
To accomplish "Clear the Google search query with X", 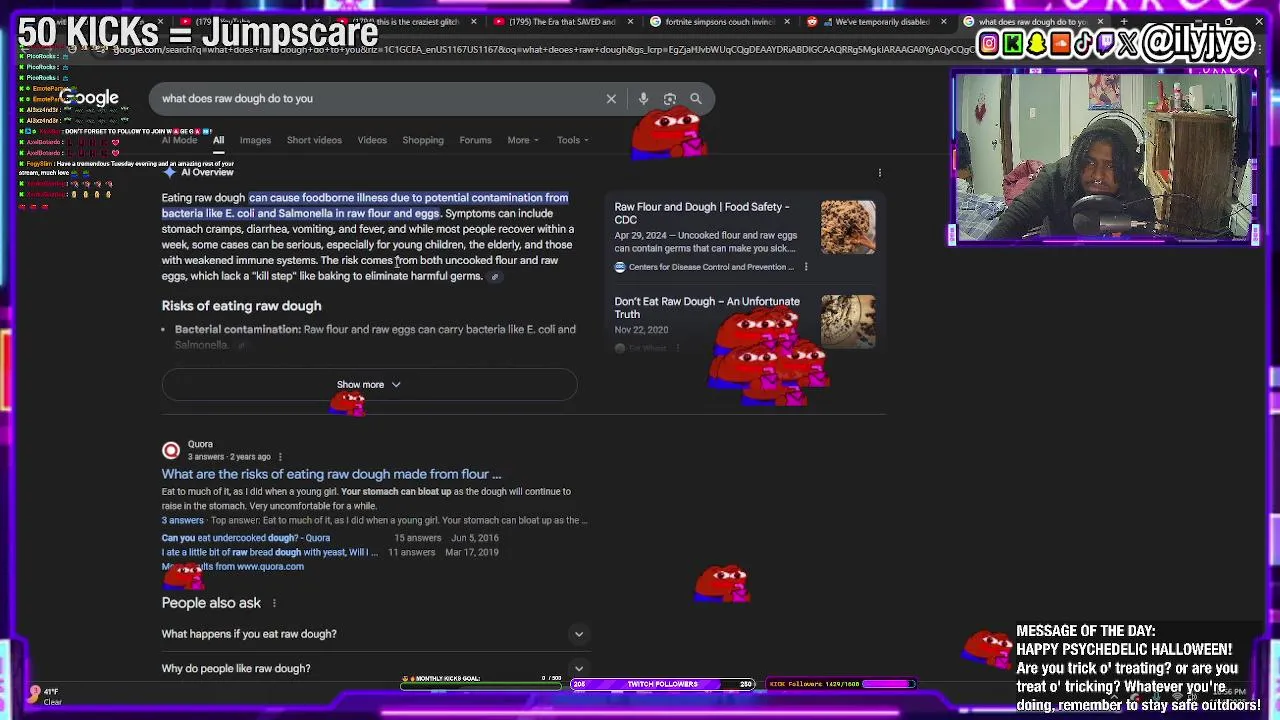I will [611, 99].
